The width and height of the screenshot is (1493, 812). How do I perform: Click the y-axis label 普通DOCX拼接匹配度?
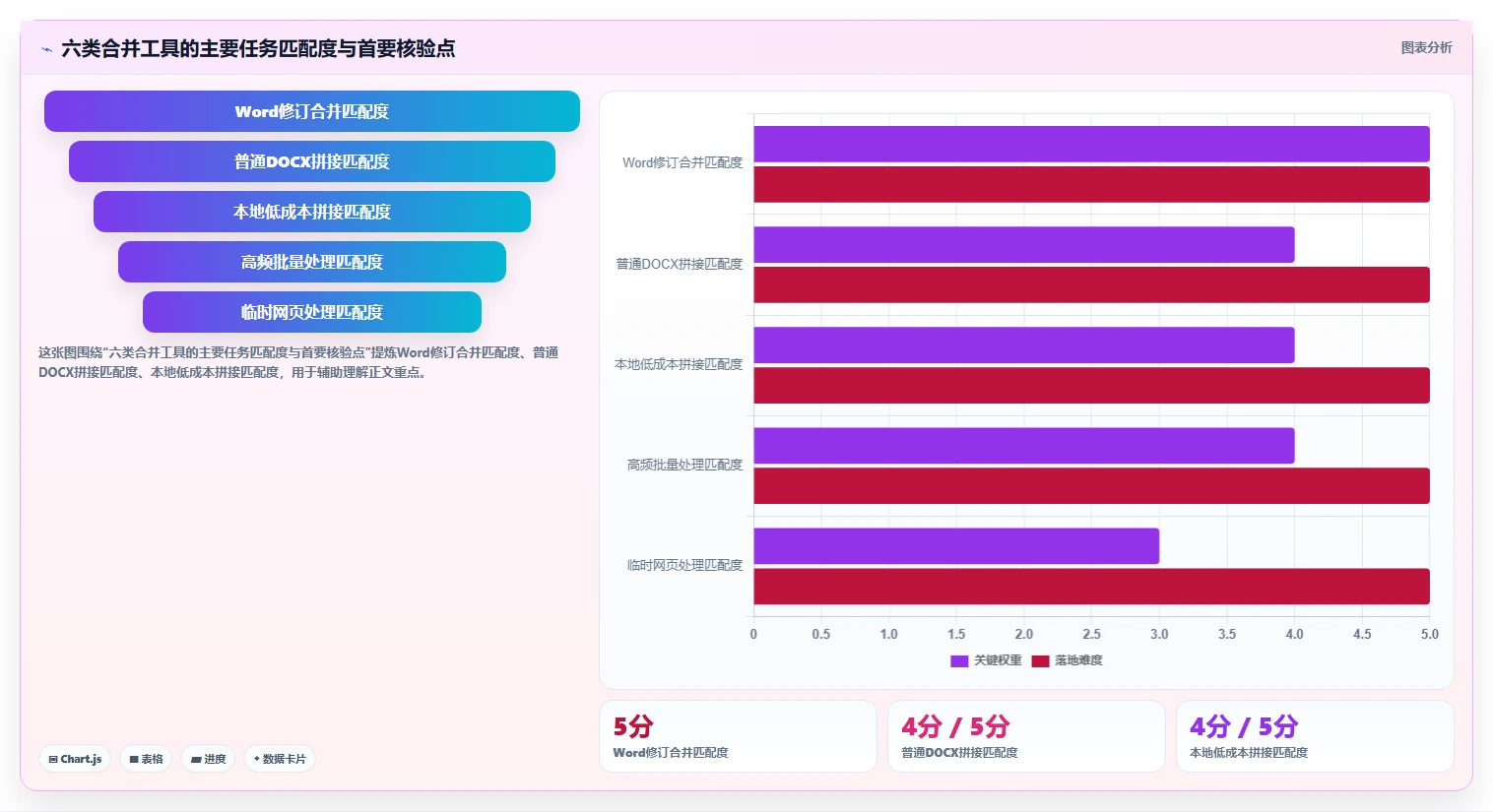tap(680, 264)
